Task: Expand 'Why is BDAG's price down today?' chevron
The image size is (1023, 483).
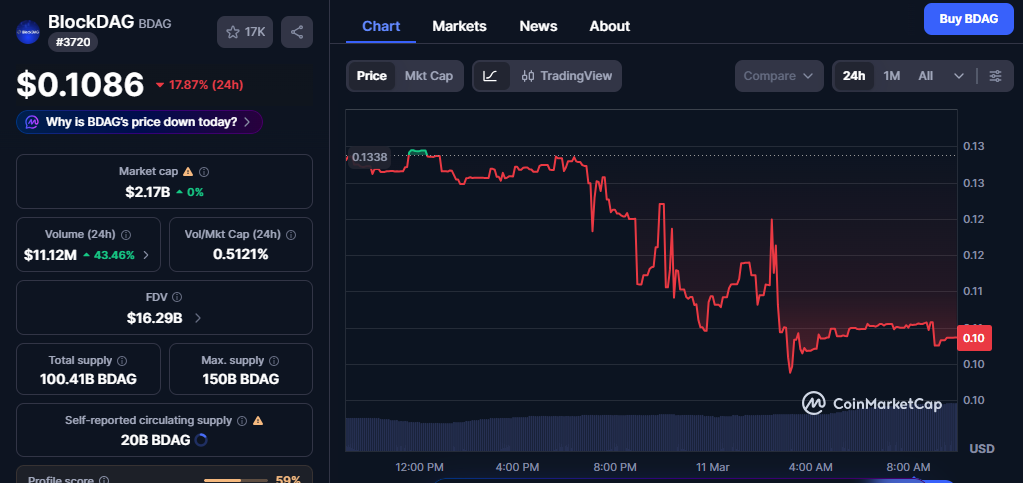Action: (x=247, y=122)
